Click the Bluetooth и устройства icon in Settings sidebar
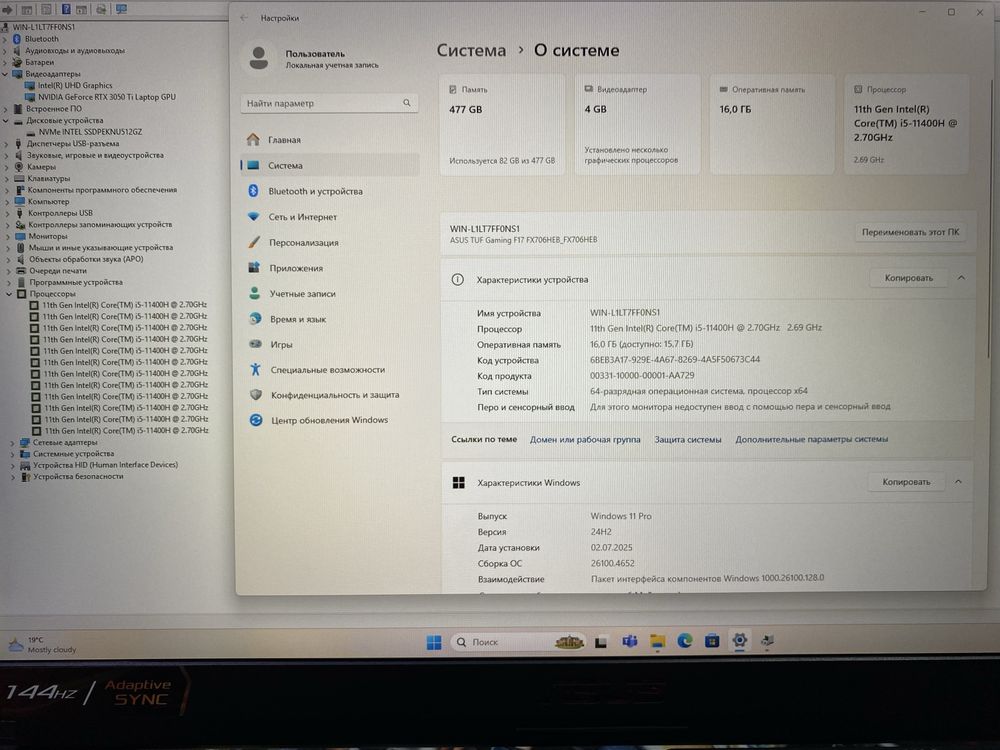The height and width of the screenshot is (750, 1000). pos(253,191)
